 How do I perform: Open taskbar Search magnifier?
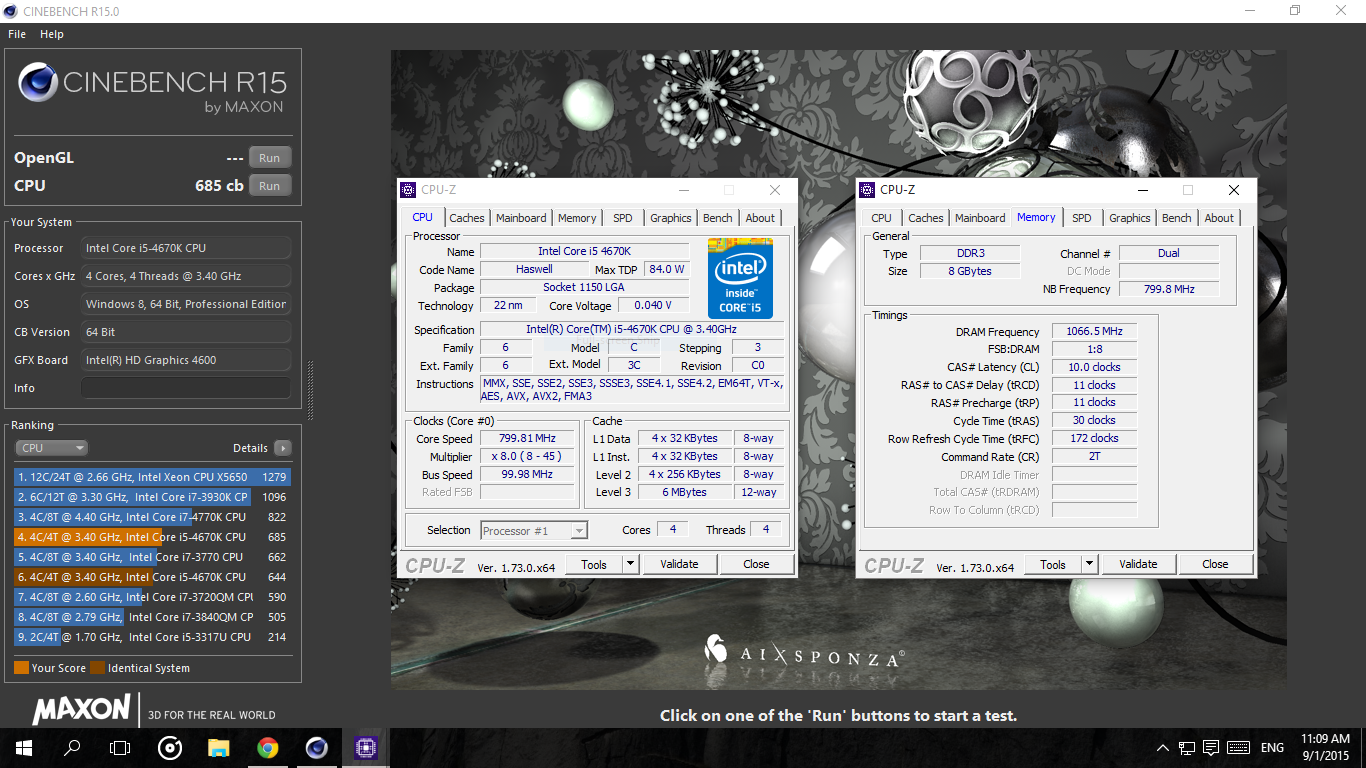coord(72,748)
